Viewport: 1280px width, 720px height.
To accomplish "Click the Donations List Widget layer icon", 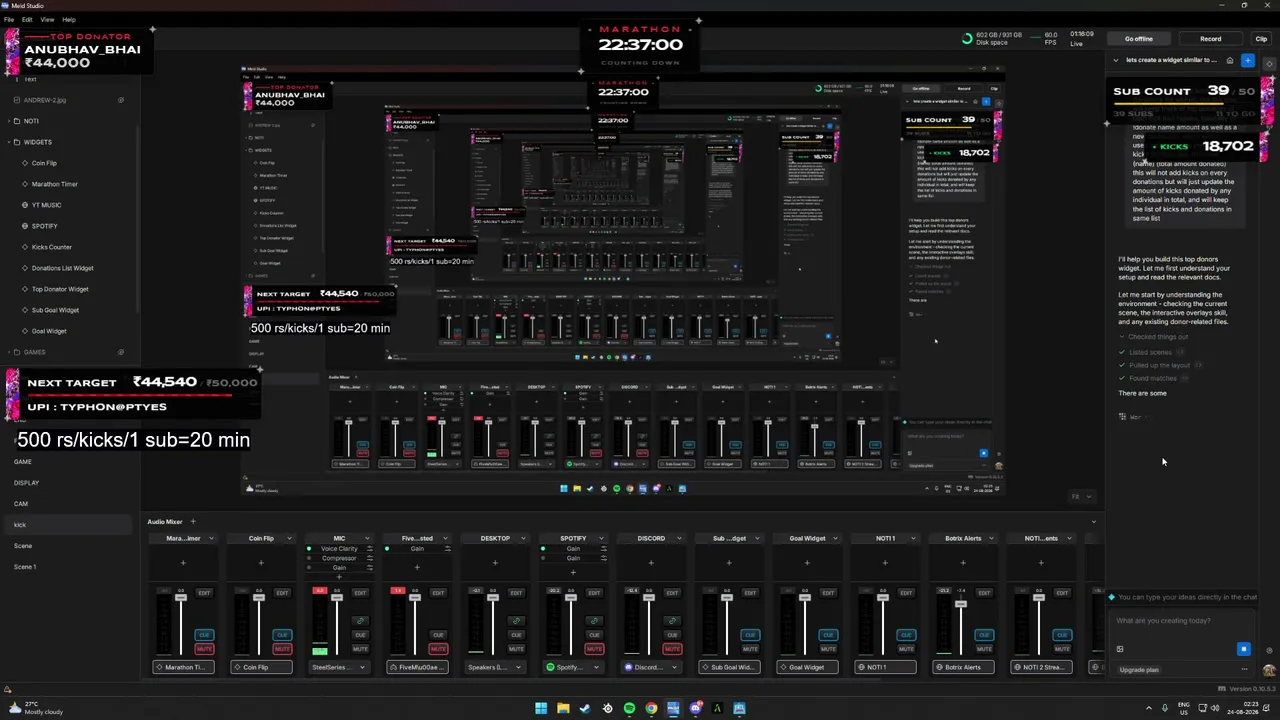I will click(x=25, y=268).
